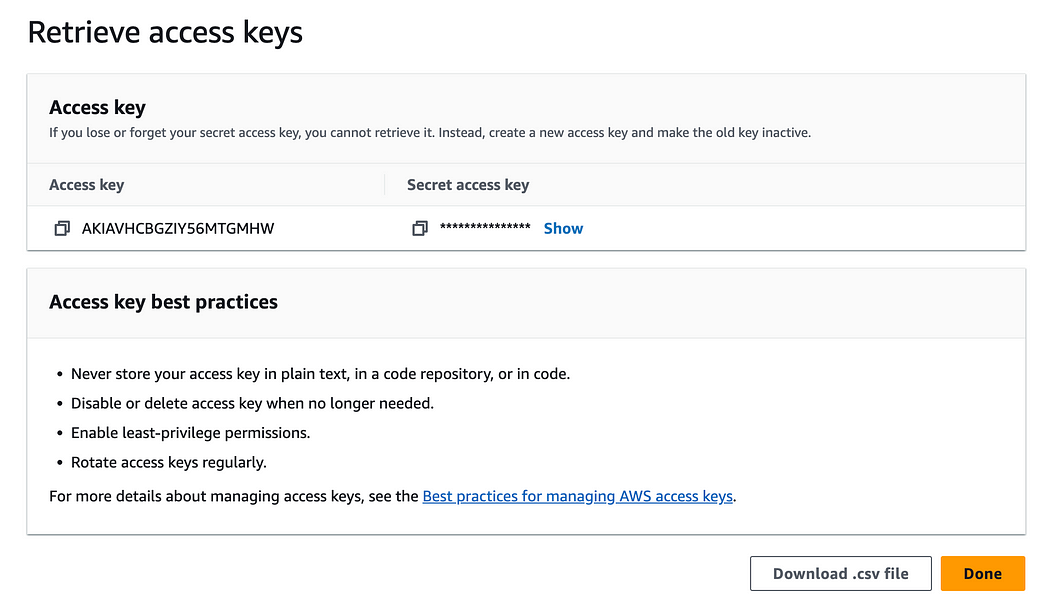This screenshot has height=604, width=1050.
Task: Select the AKIAVHCBGZIY56MTGMHW access key text
Action: pyautogui.click(x=178, y=228)
